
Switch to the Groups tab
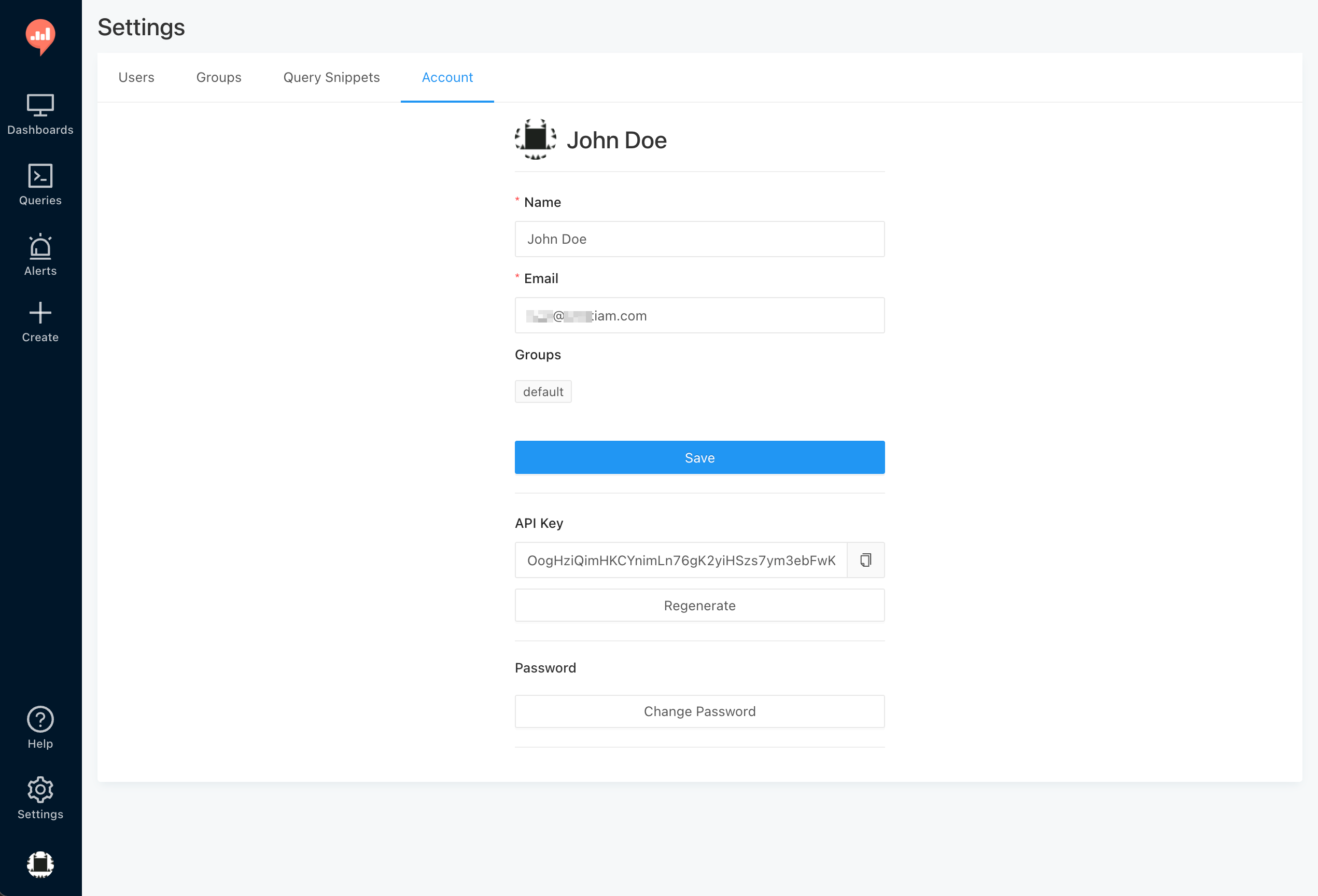pos(219,77)
